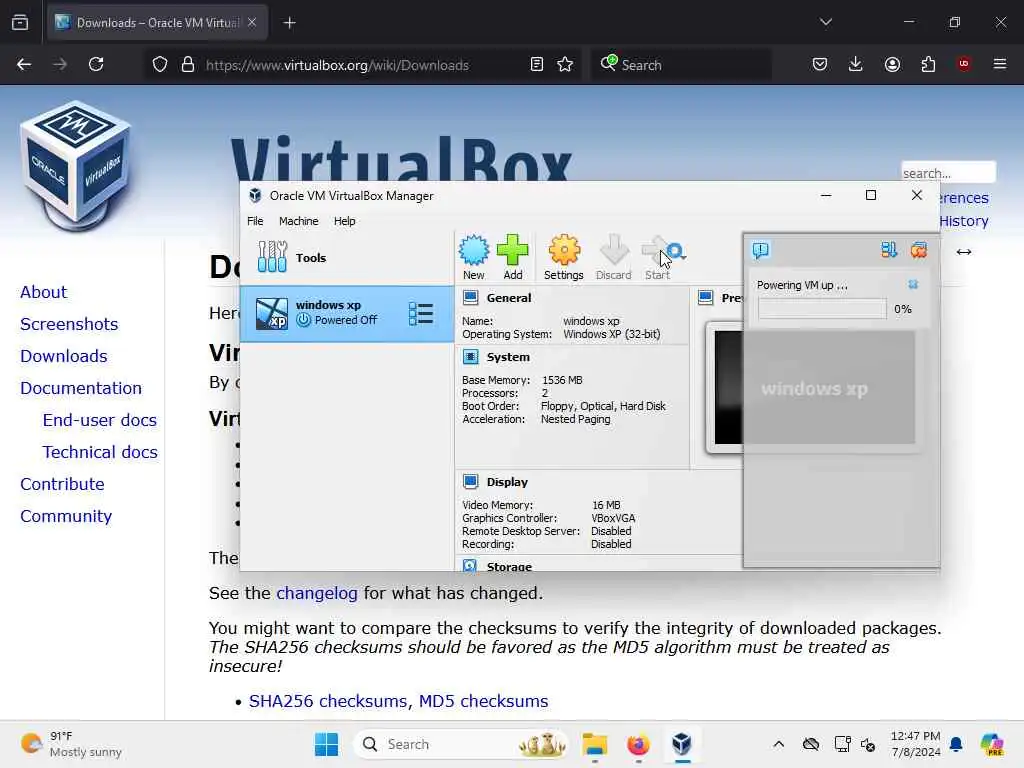Click the notification center speech bubble icon

(761, 250)
